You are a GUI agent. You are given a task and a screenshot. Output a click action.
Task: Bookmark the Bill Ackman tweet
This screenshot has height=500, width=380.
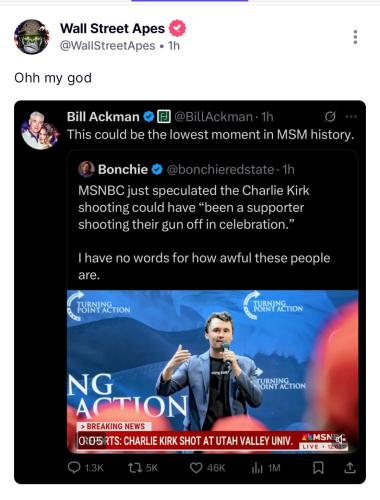point(318,468)
